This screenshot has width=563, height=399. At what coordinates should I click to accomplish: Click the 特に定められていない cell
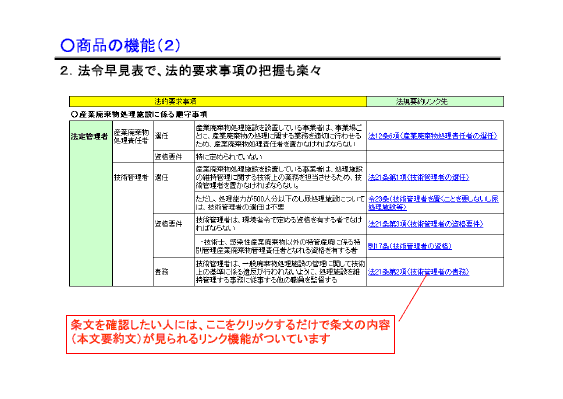tap(280, 157)
